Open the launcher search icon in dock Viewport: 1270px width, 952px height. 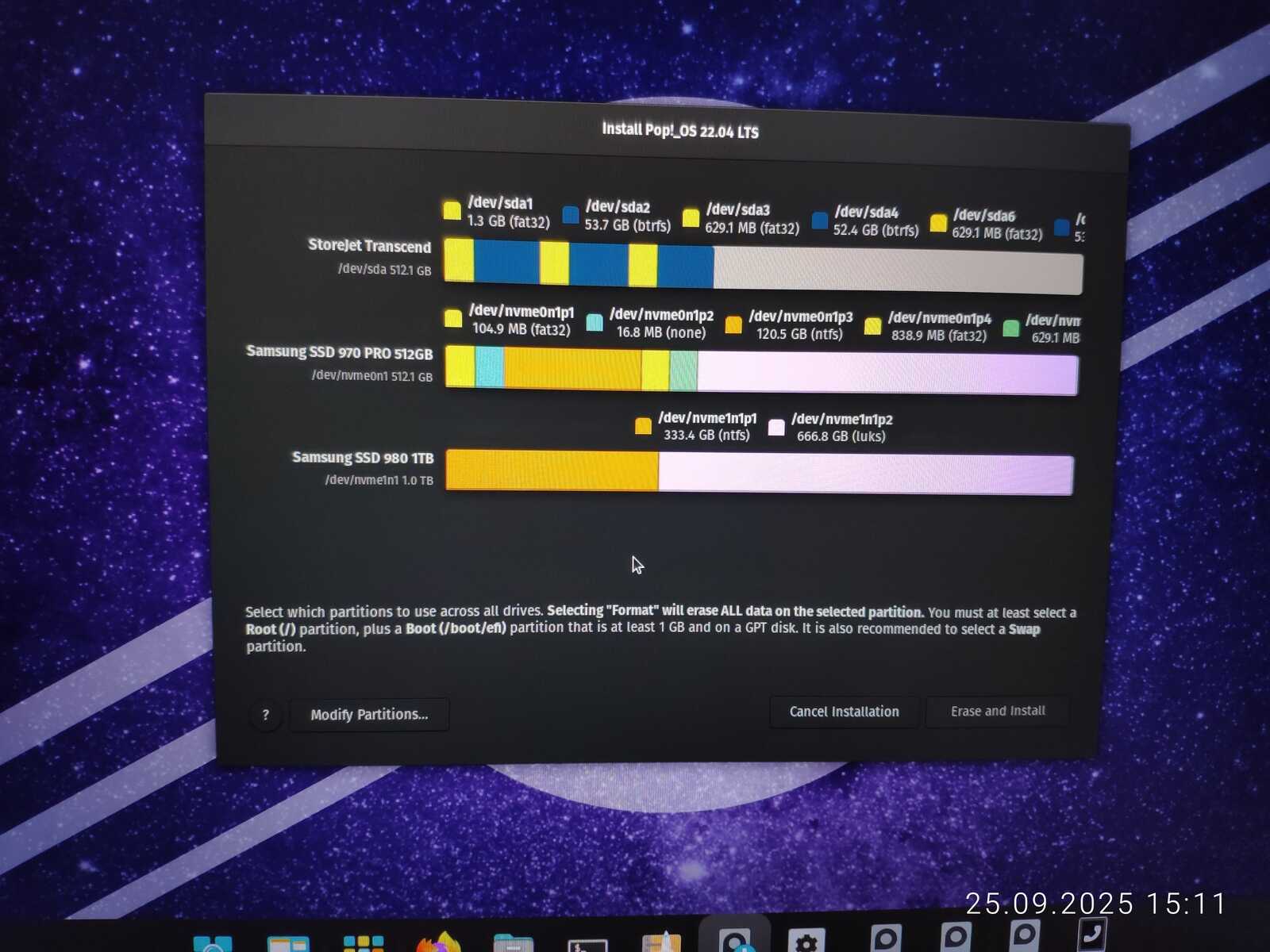(x=213, y=943)
